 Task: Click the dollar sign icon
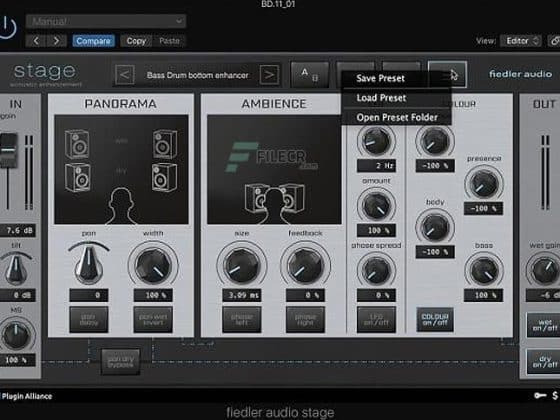(x=555, y=395)
